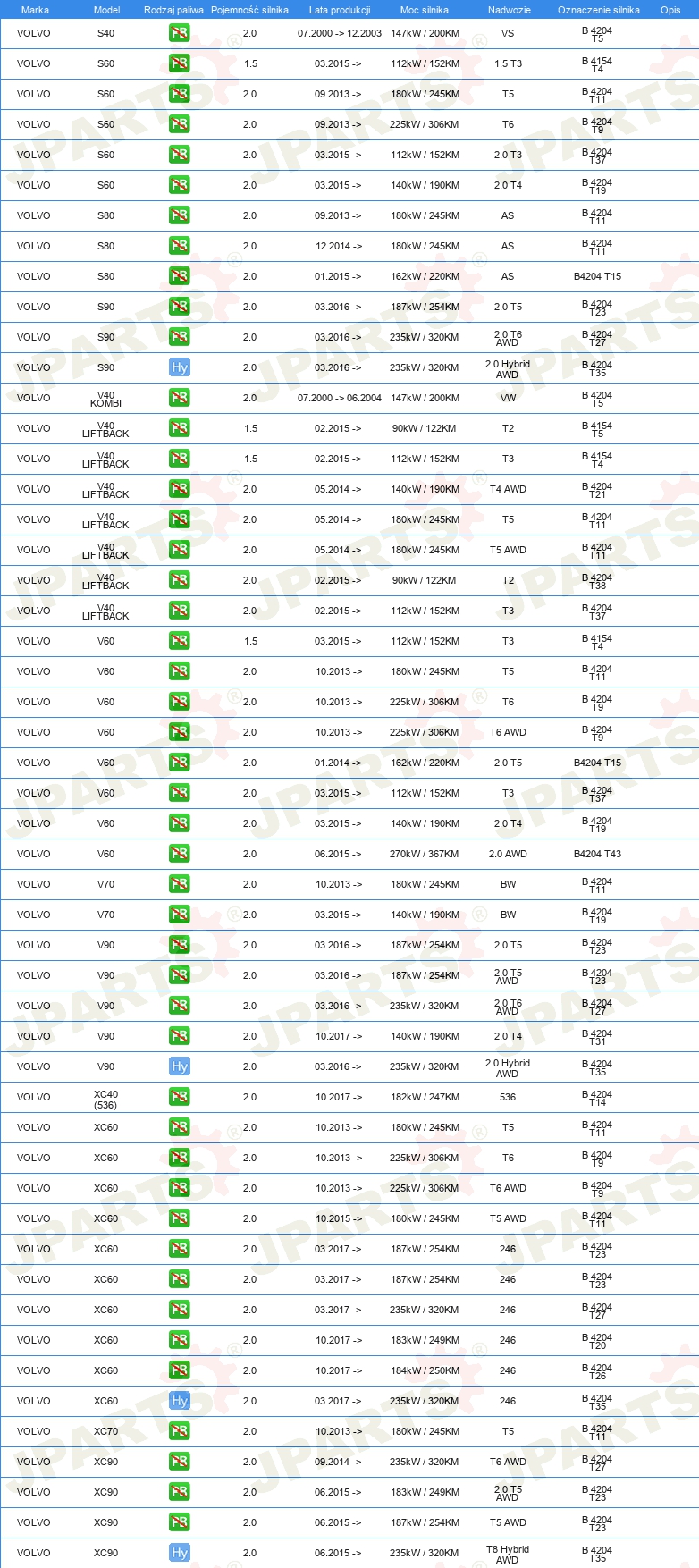Click the VW body type cell

click(x=508, y=398)
